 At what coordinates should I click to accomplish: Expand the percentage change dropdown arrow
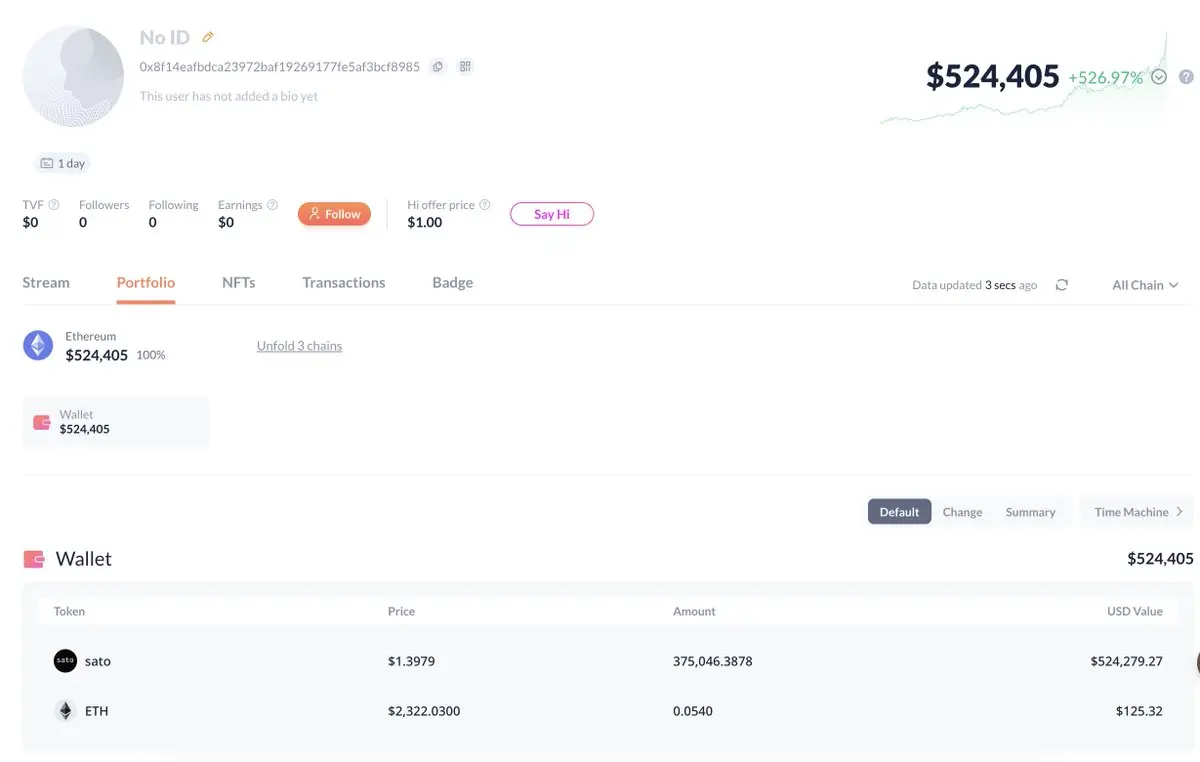pos(1159,77)
